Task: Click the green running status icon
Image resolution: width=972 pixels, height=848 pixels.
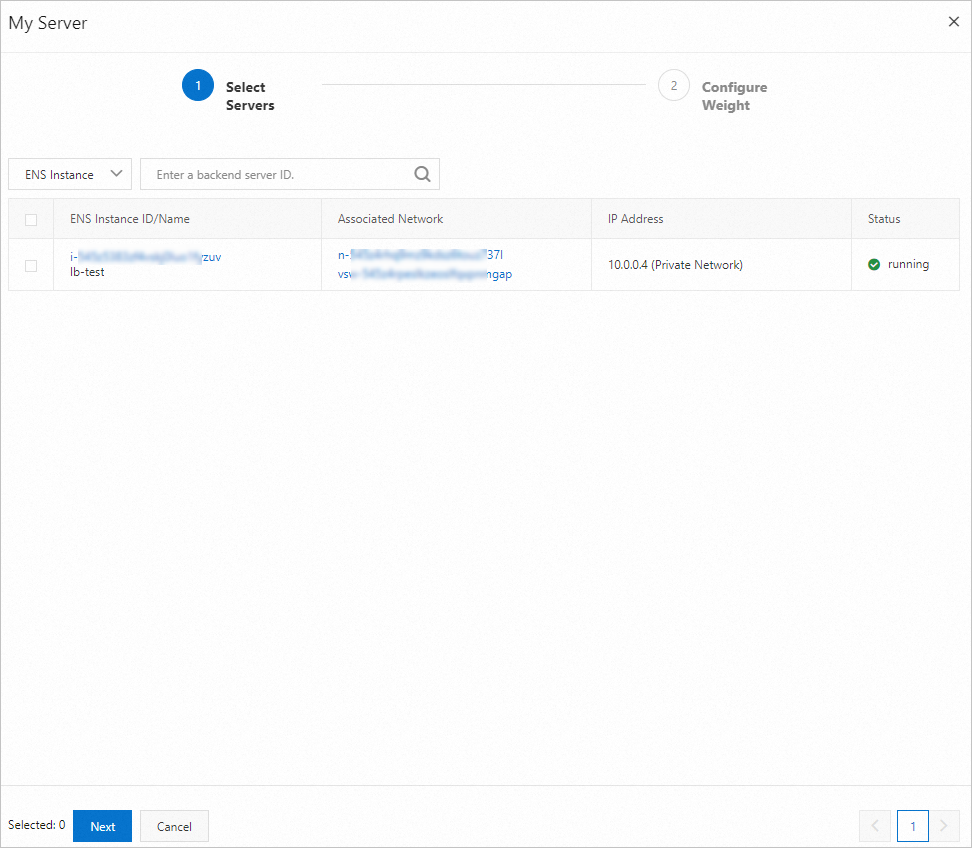Action: pos(874,265)
